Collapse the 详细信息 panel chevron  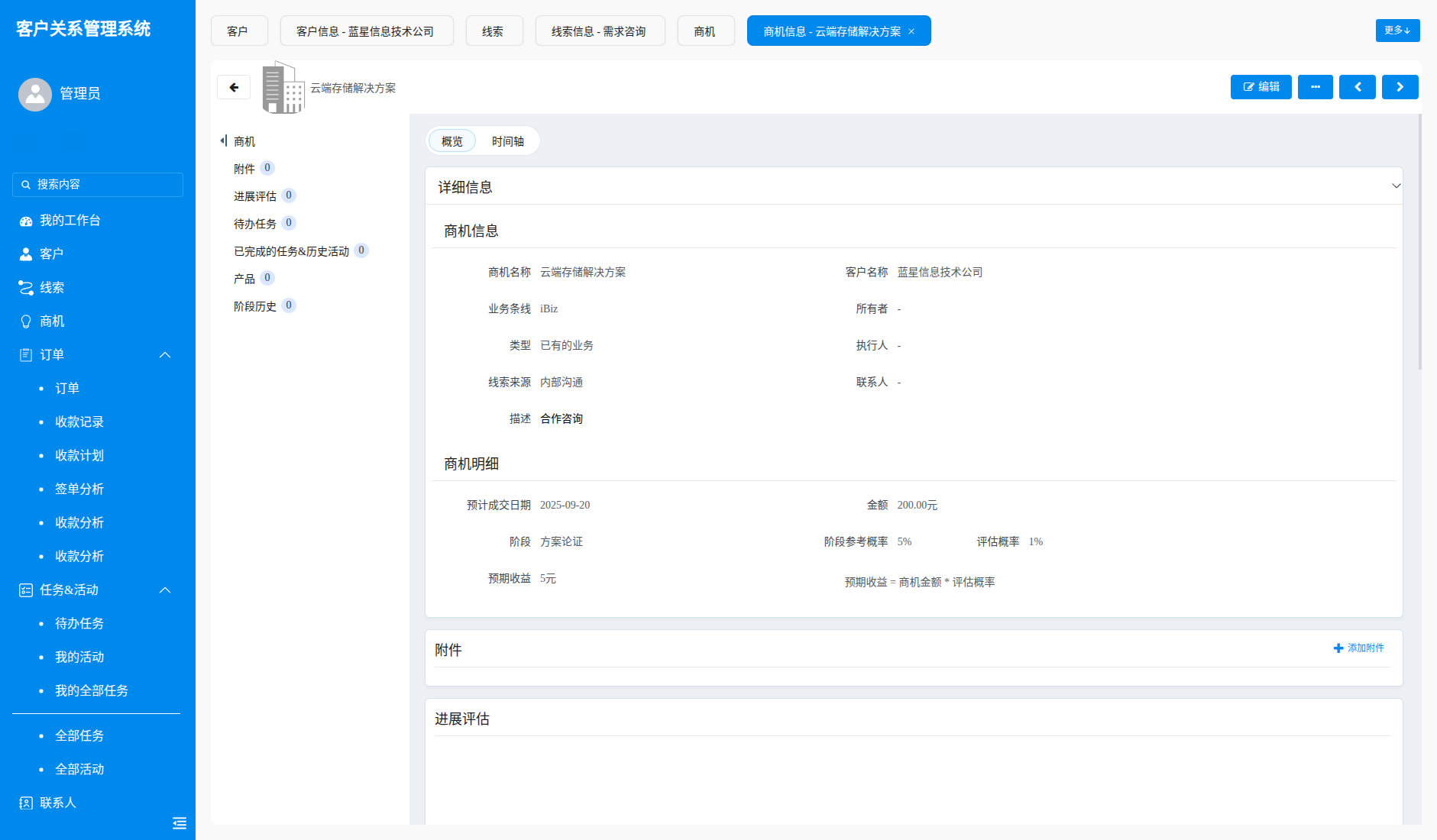tap(1396, 186)
